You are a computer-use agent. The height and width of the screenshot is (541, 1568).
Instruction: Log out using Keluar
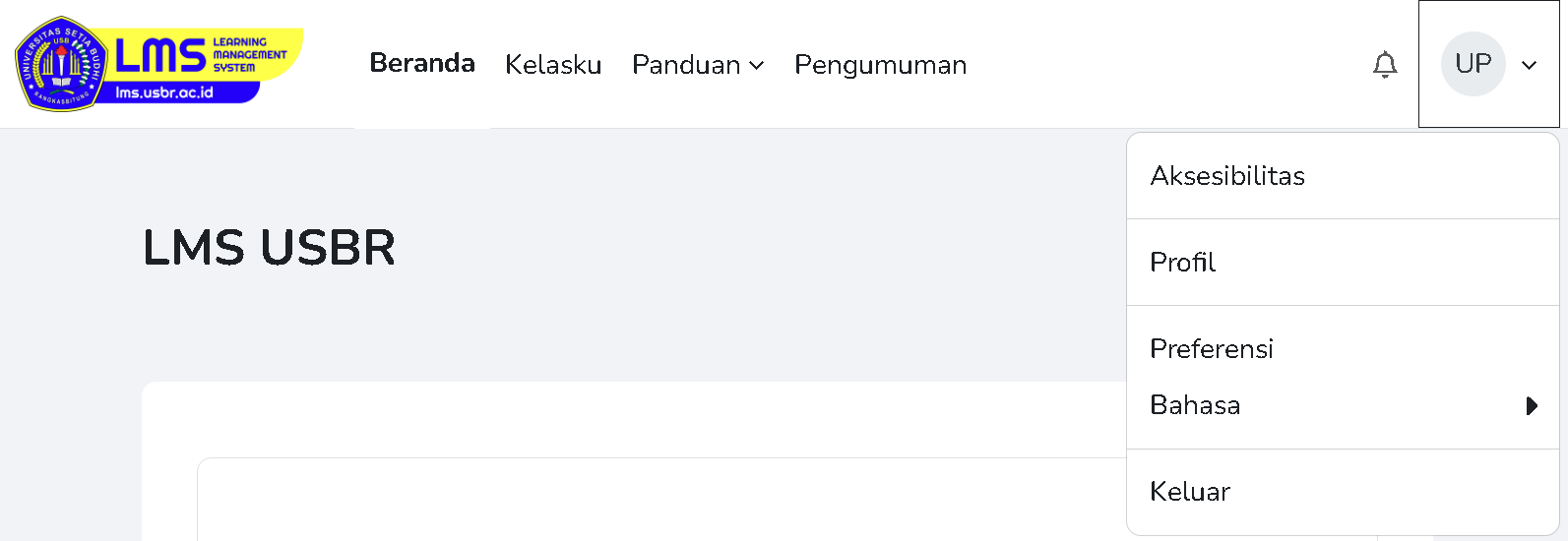point(1190,492)
